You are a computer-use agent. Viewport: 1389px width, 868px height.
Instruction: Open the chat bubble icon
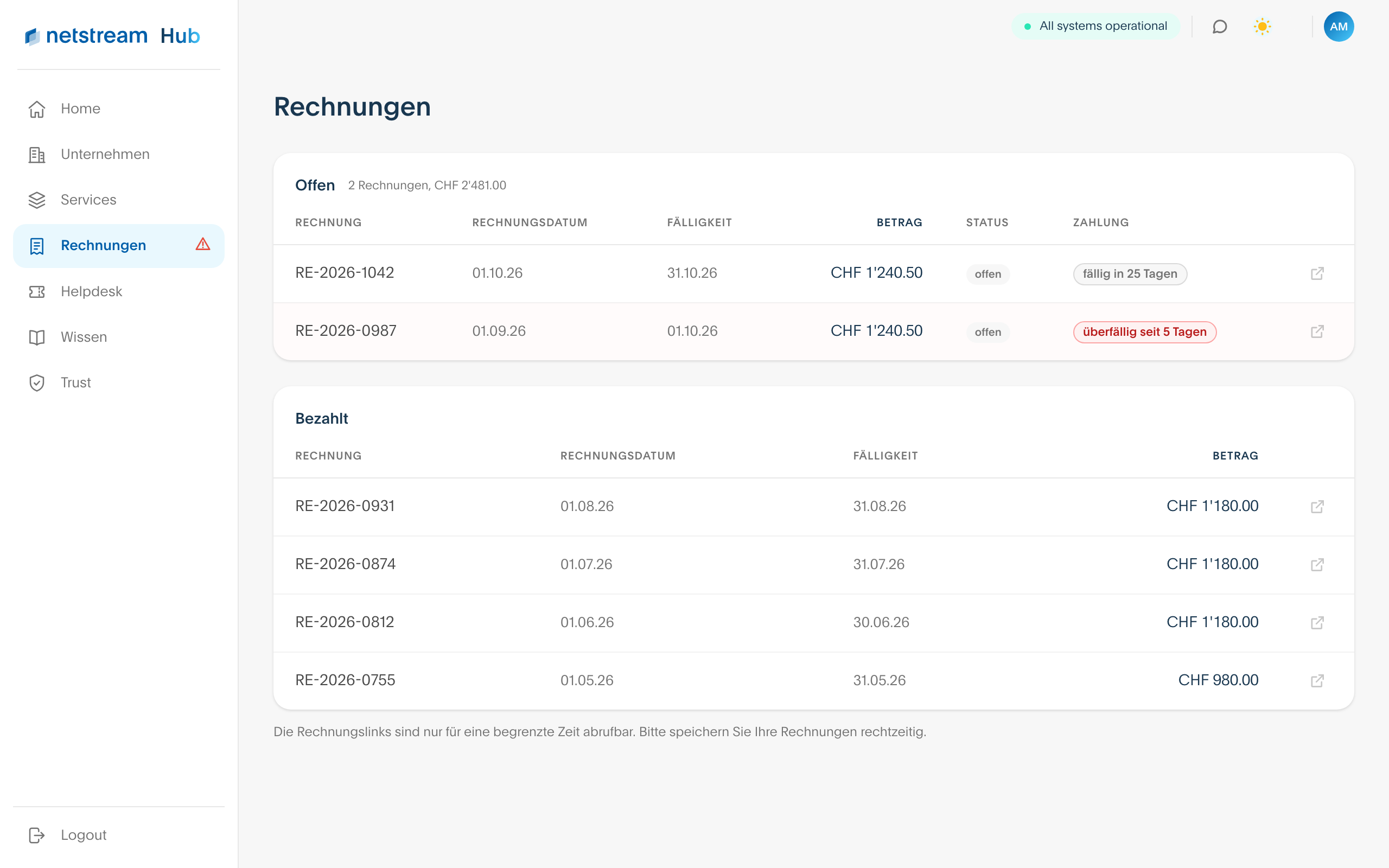[1220, 27]
